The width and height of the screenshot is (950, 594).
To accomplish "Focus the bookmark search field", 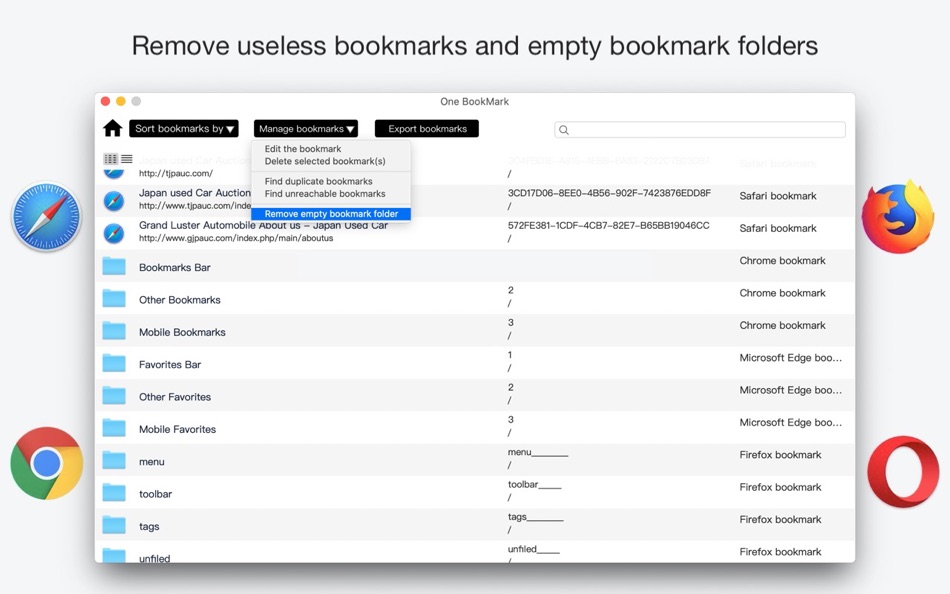I will pos(700,130).
